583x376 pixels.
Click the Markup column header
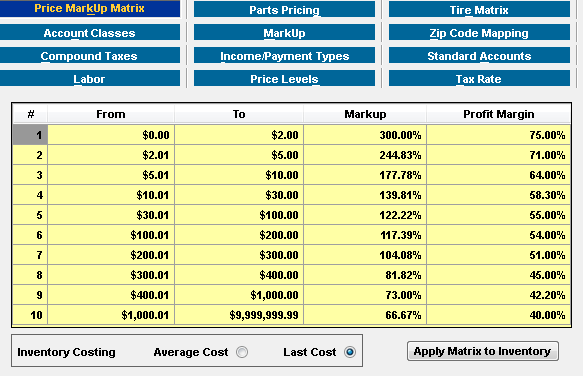pos(365,114)
